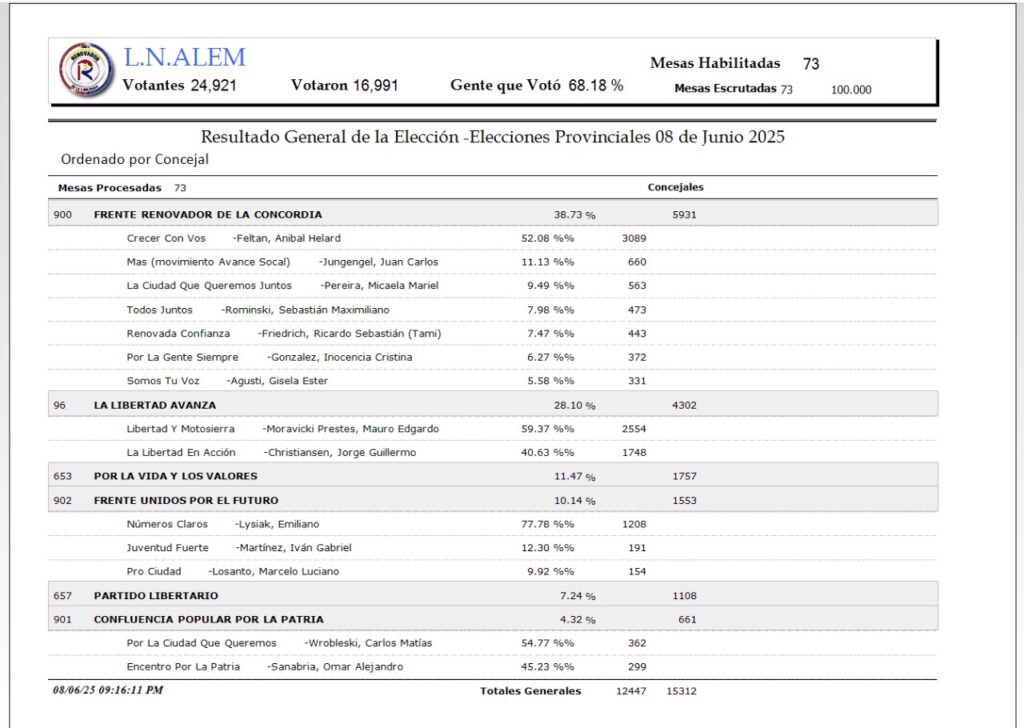Click the Mesas Habilitadas 73 value
The image size is (1024, 728).
click(x=810, y=64)
